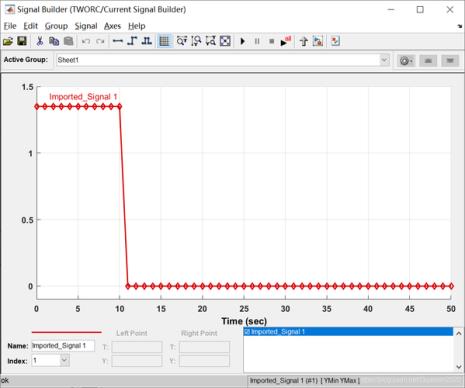Viewport: 465px width, 388px height.
Task: Click the red line color sample
Action: 66,332
